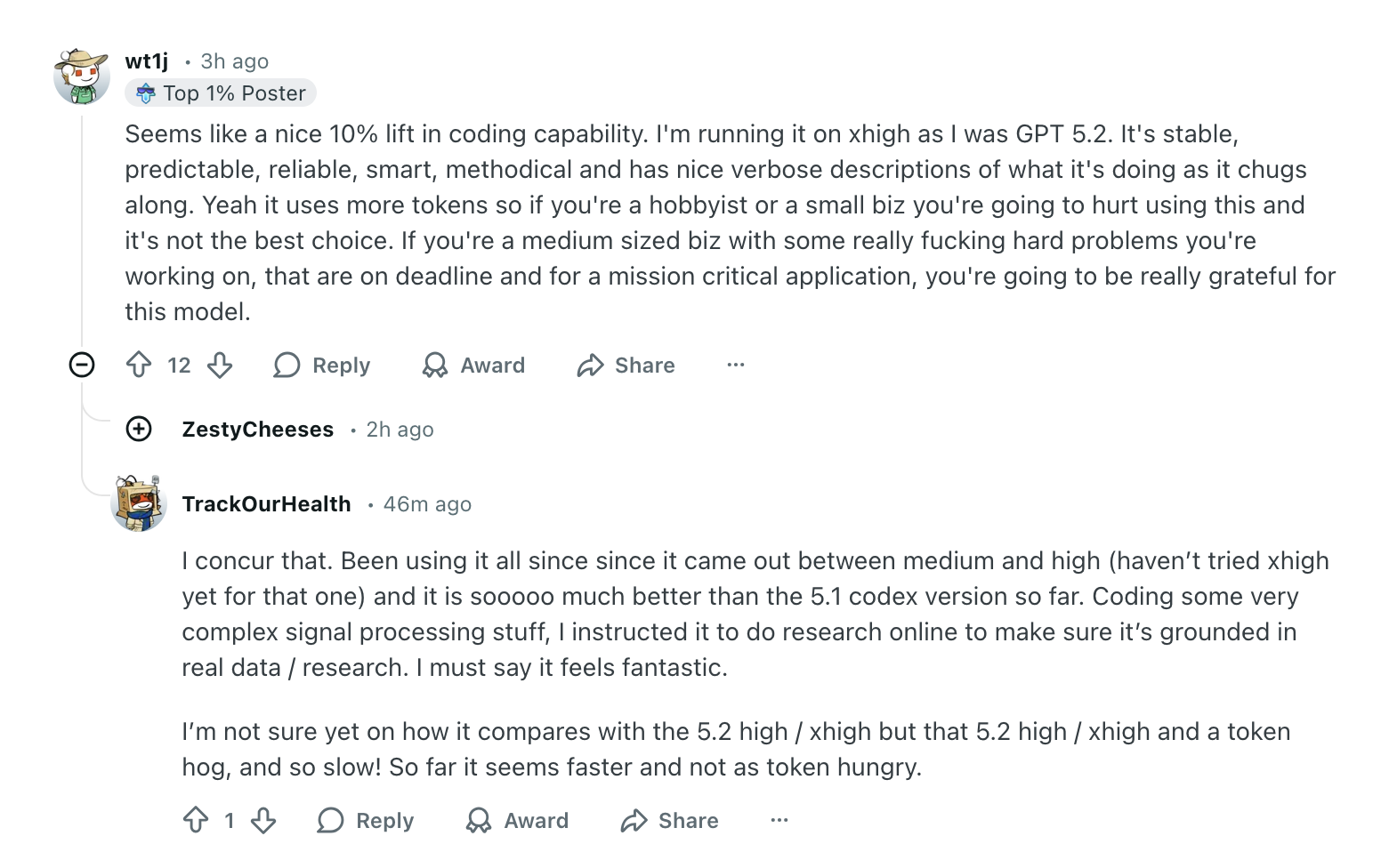Open TrackOurHealth's profile via username
This screenshot has height=868, width=1381.
[x=266, y=504]
